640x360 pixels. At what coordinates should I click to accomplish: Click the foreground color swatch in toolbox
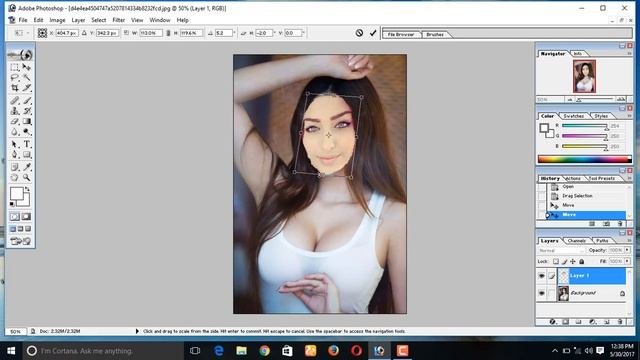(x=17, y=193)
